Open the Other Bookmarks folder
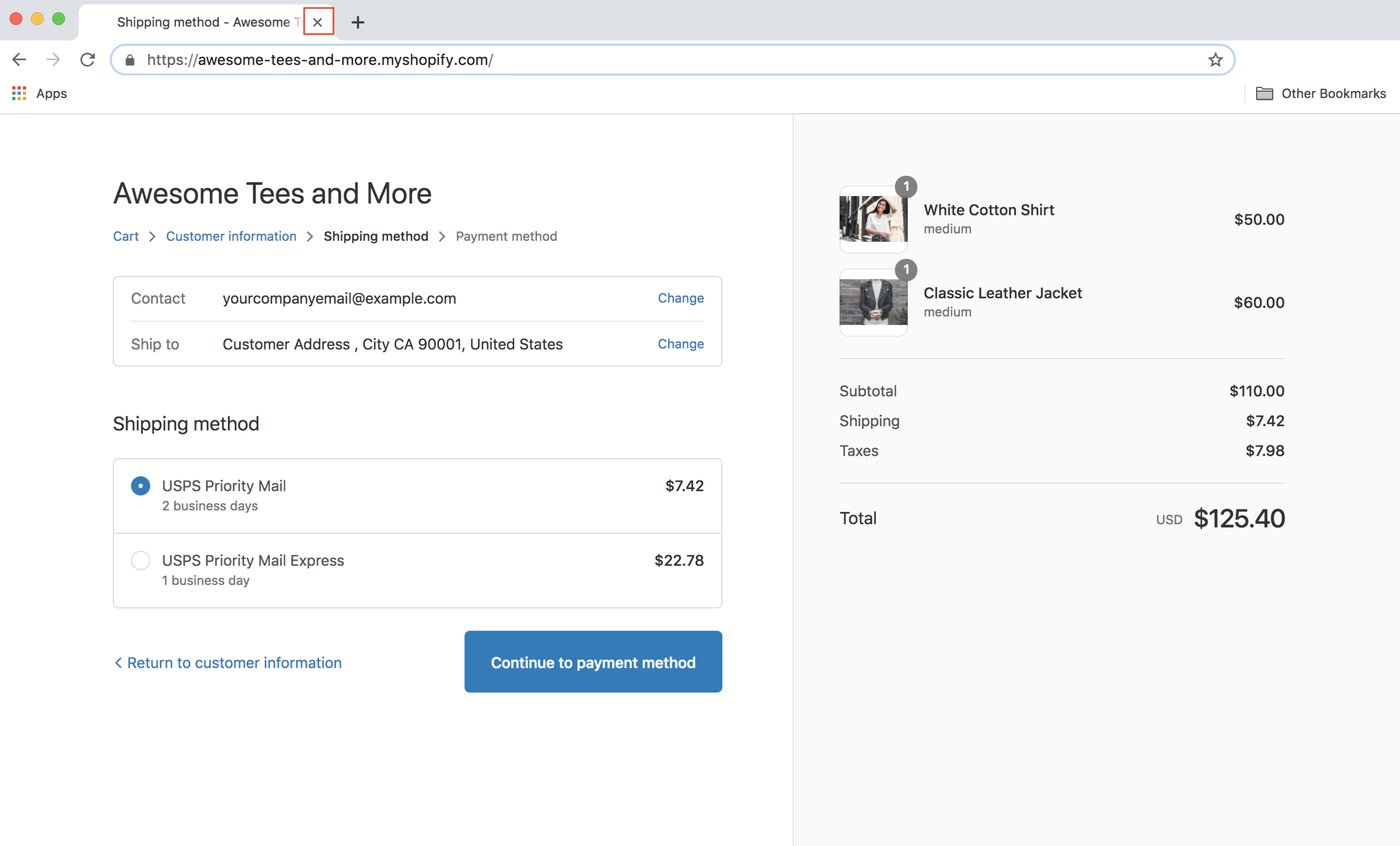The image size is (1400, 846). pyautogui.click(x=1320, y=93)
